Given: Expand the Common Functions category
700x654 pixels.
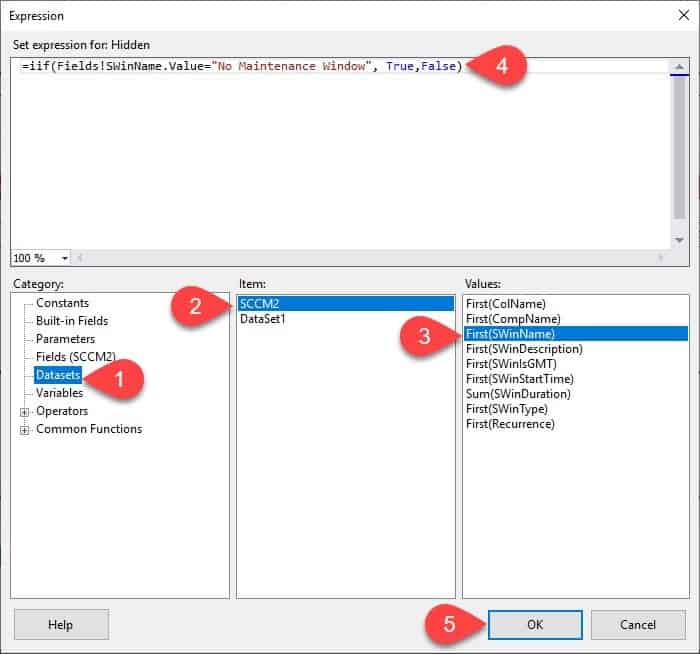Looking at the screenshot, I should coord(25,430).
